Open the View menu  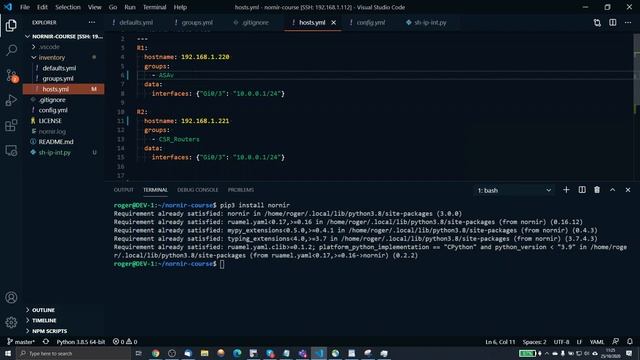[94, 7]
